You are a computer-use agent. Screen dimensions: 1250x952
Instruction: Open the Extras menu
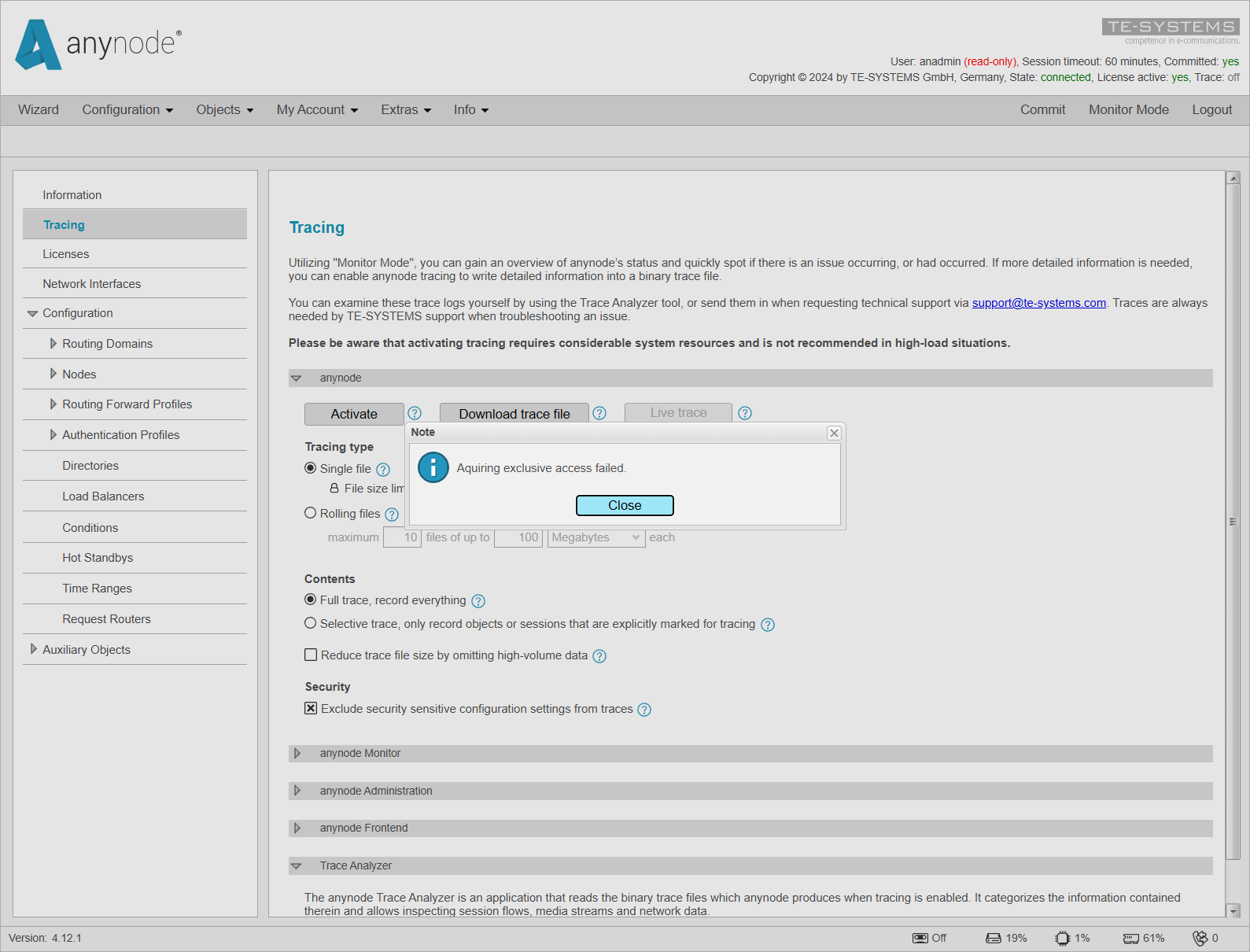(406, 109)
